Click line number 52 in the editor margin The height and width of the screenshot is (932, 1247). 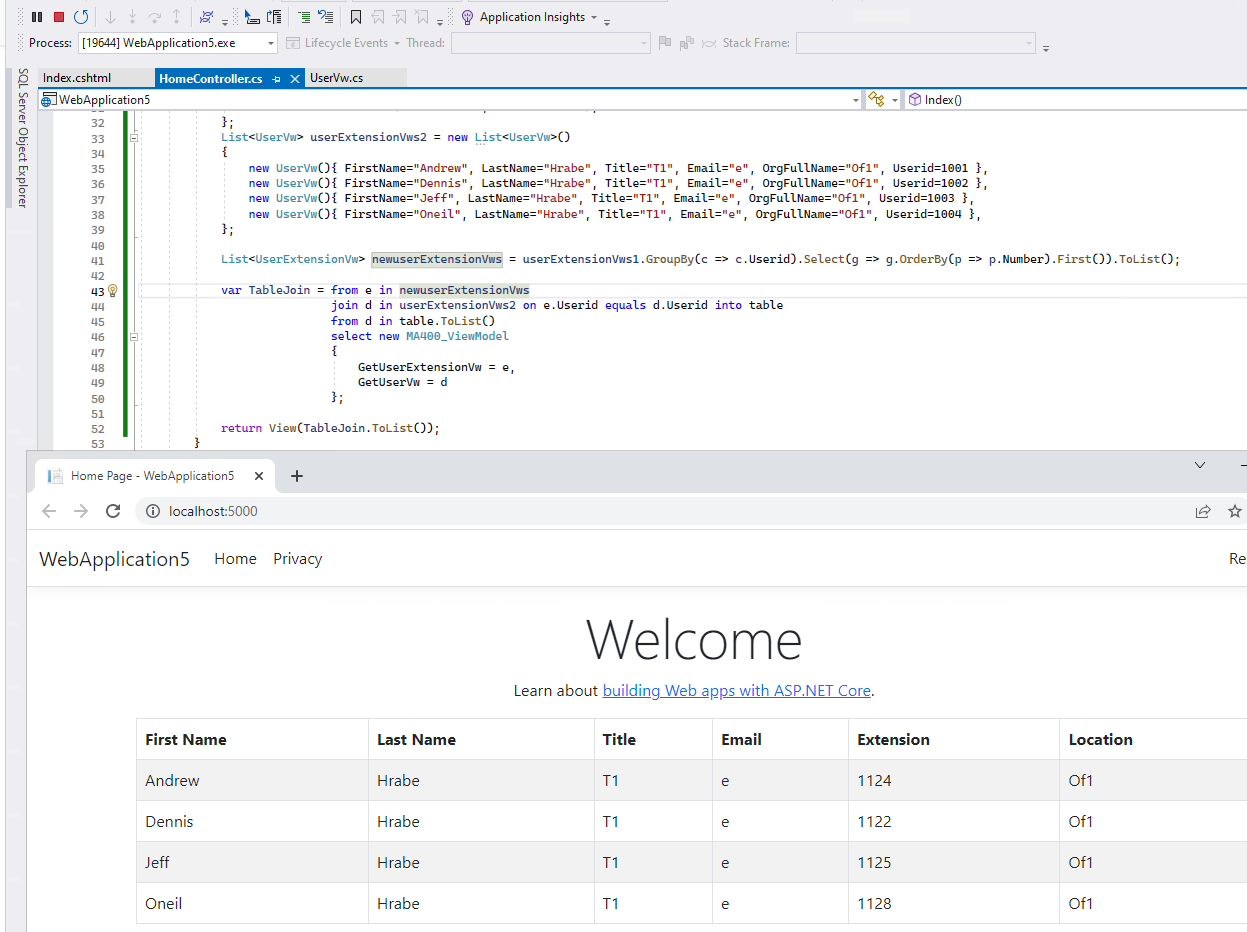97,428
